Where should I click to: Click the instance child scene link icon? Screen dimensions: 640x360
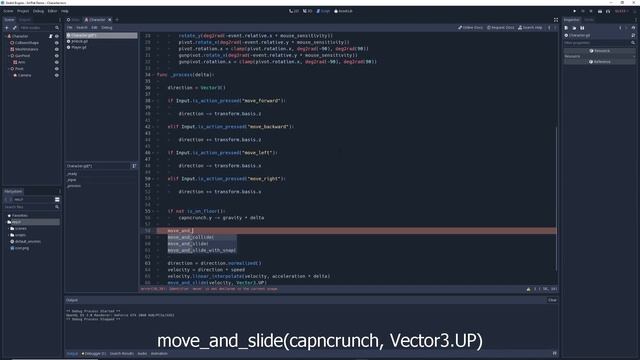[15, 28]
